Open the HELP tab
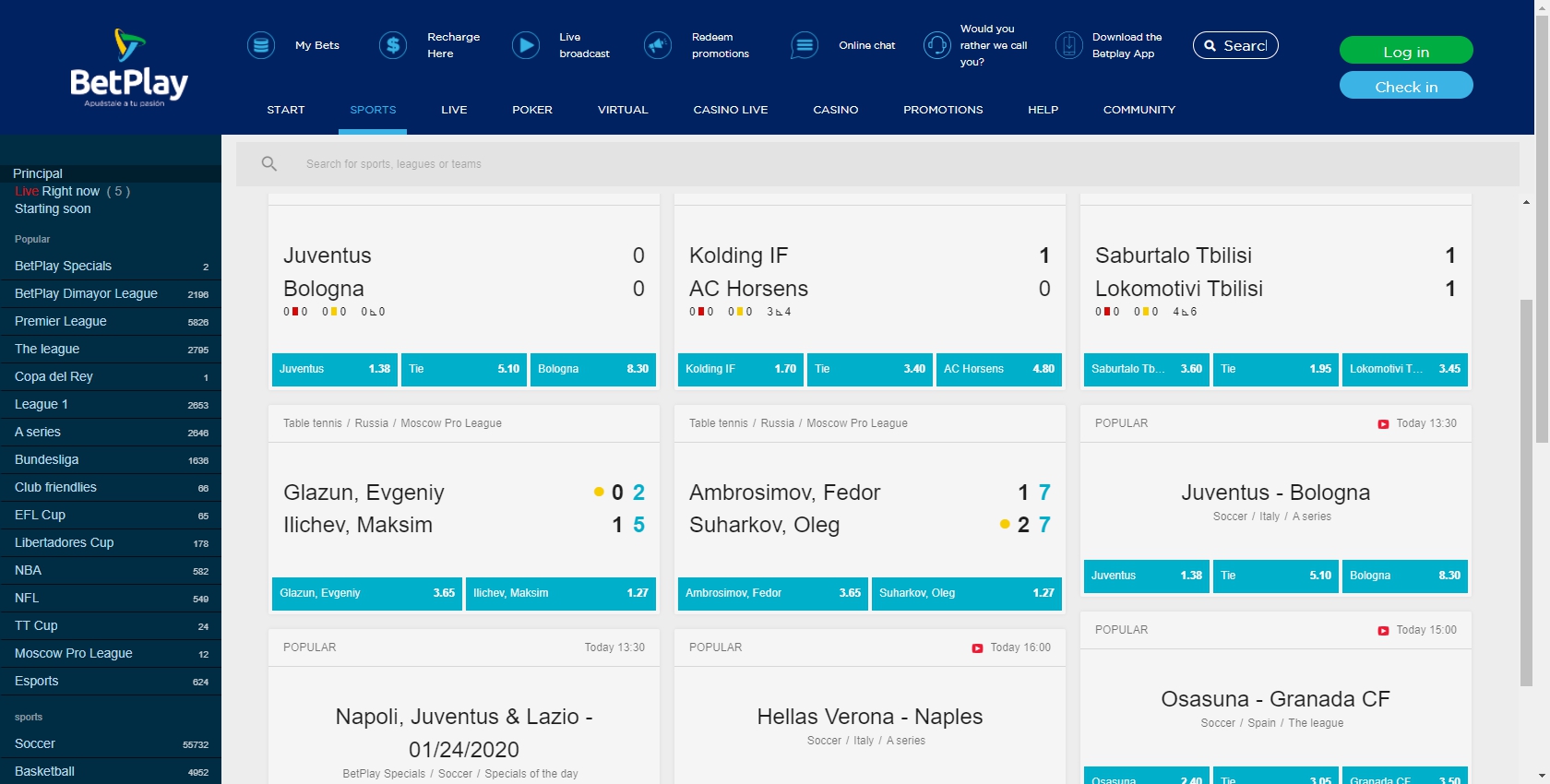The image size is (1550, 784). point(1043,110)
